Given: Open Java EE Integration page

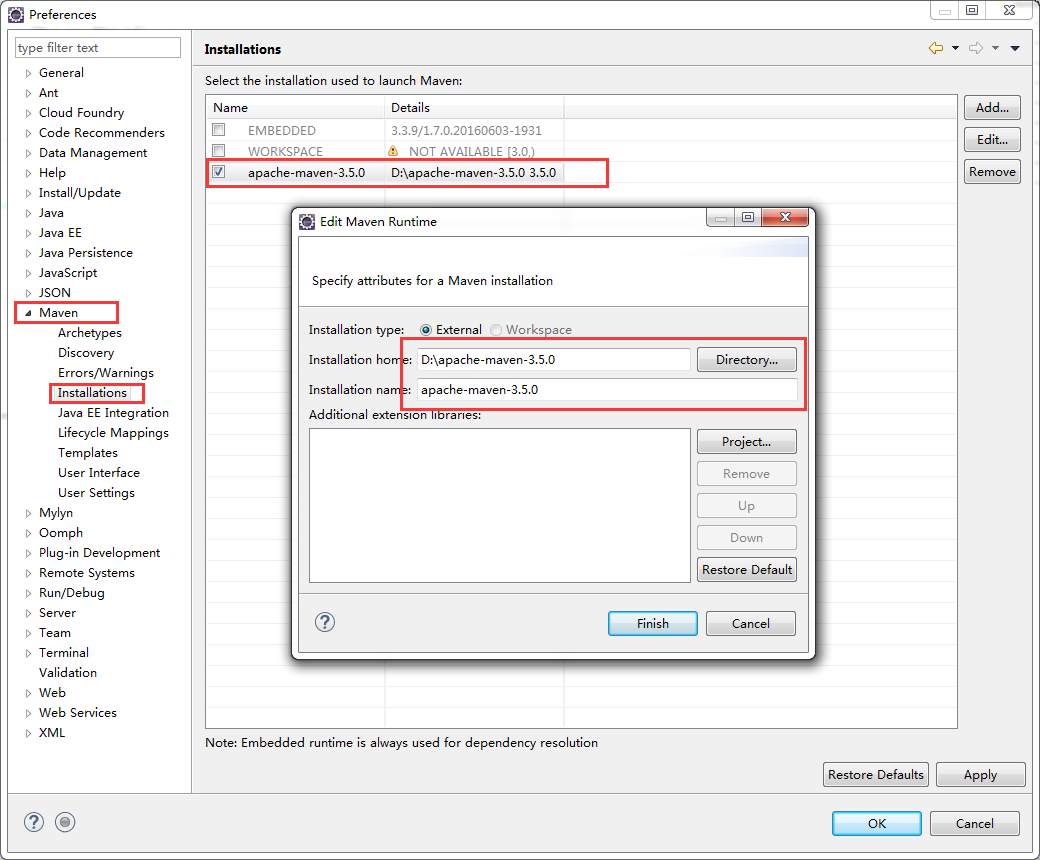Looking at the screenshot, I should pyautogui.click(x=113, y=412).
